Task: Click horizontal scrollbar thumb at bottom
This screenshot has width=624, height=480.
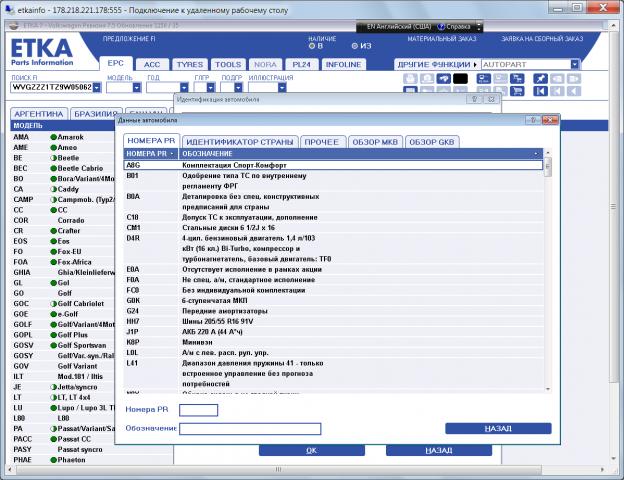Action: (x=279, y=470)
